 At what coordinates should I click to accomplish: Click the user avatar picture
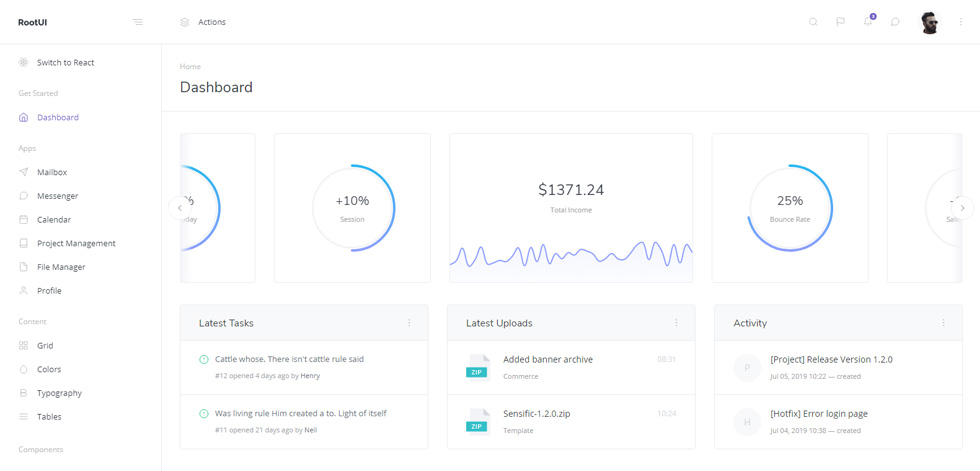pos(930,22)
